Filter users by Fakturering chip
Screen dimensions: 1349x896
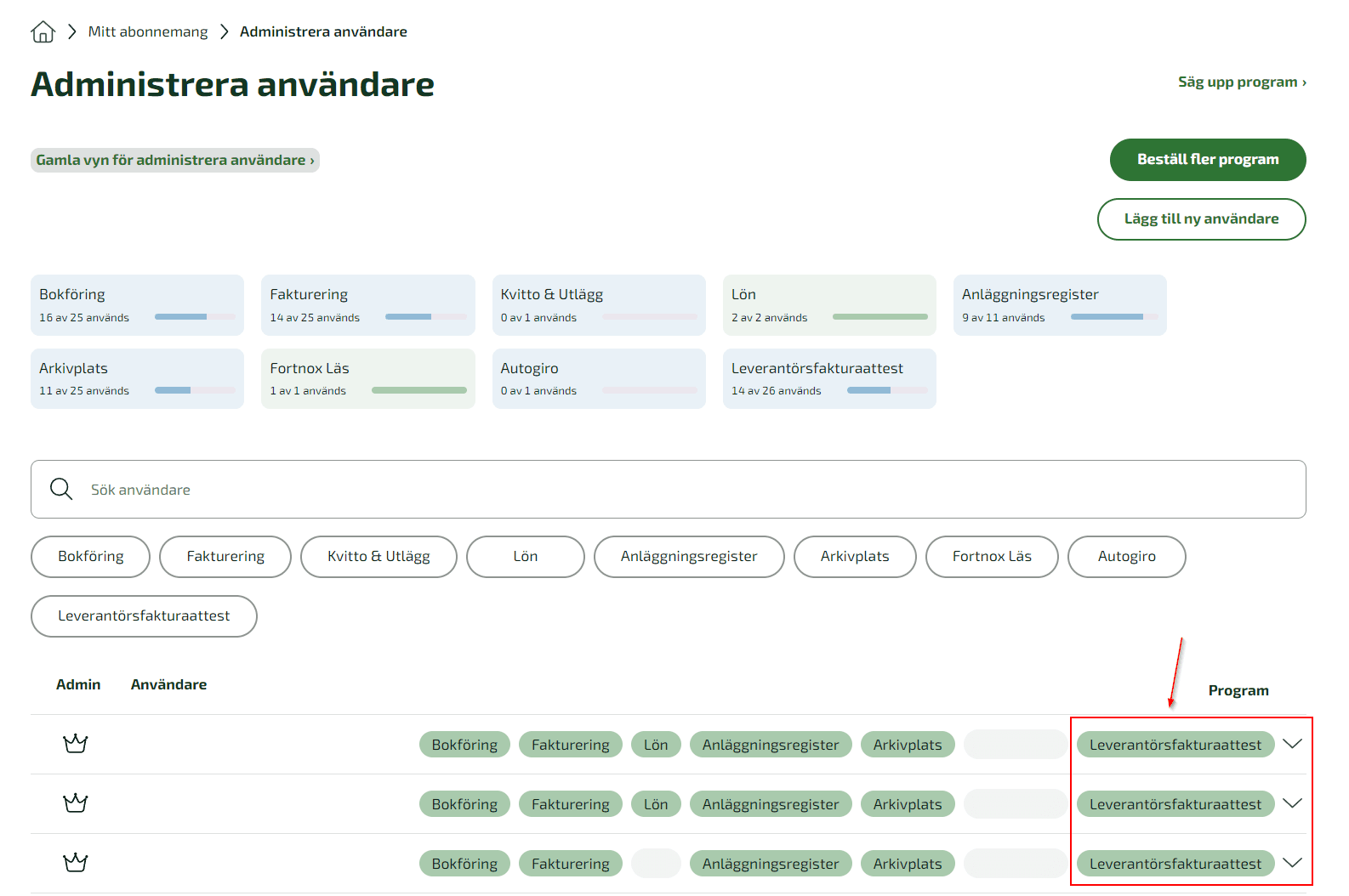[x=225, y=557]
